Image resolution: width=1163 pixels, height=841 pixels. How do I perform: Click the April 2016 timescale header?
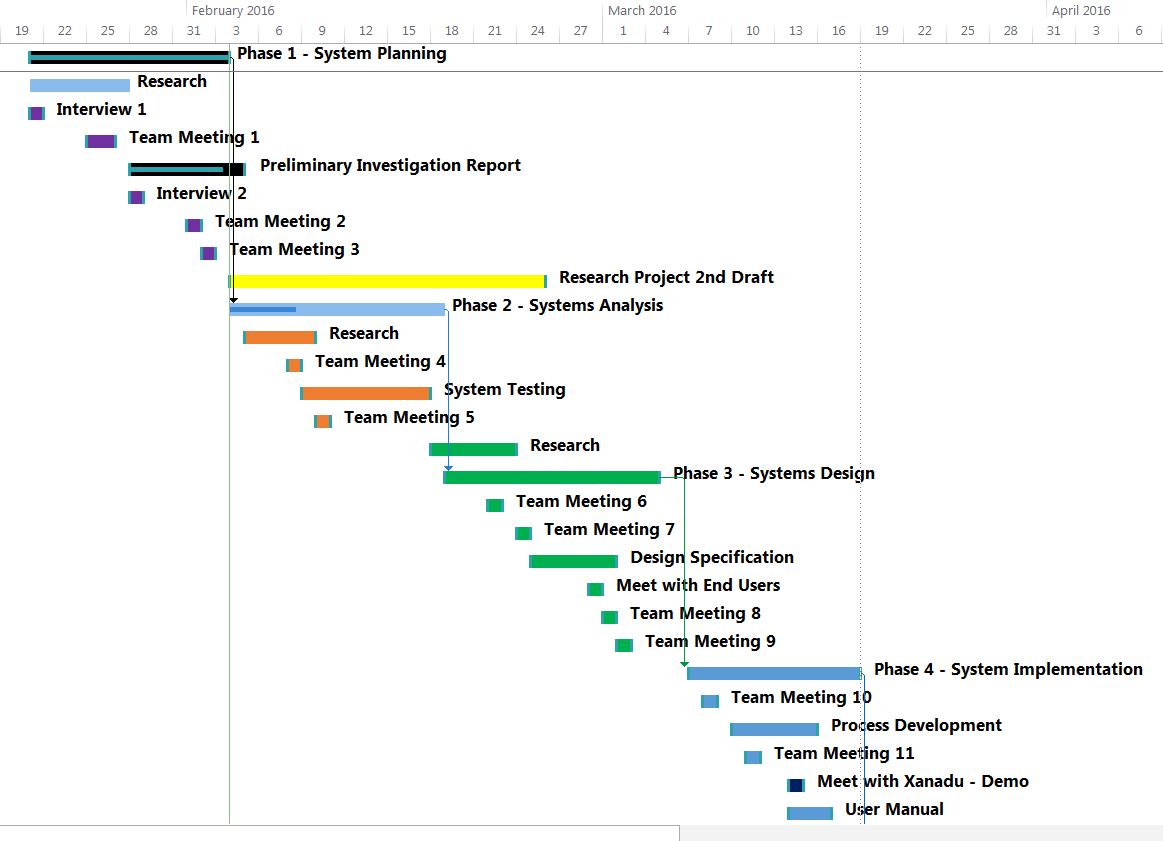(x=1081, y=10)
